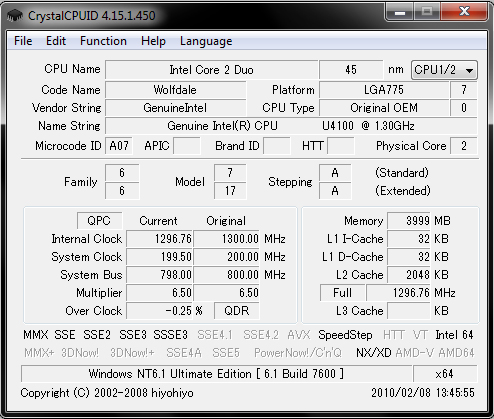Click the L2 cache speed 1296.76 value
494x419 pixels.
(x=399, y=293)
